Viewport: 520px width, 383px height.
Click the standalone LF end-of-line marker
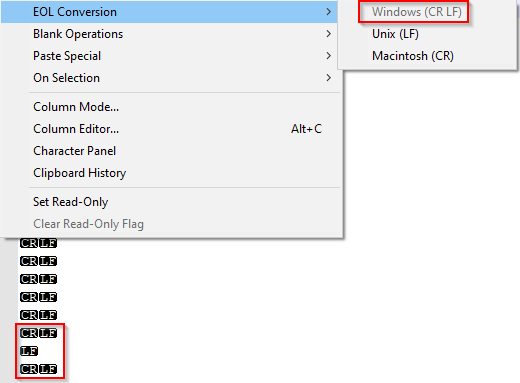click(29, 351)
